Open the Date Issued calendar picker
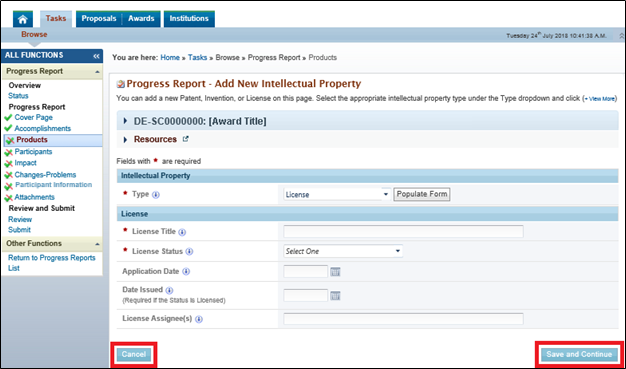Viewport: 626px width, 369px height. pyautogui.click(x=335, y=296)
